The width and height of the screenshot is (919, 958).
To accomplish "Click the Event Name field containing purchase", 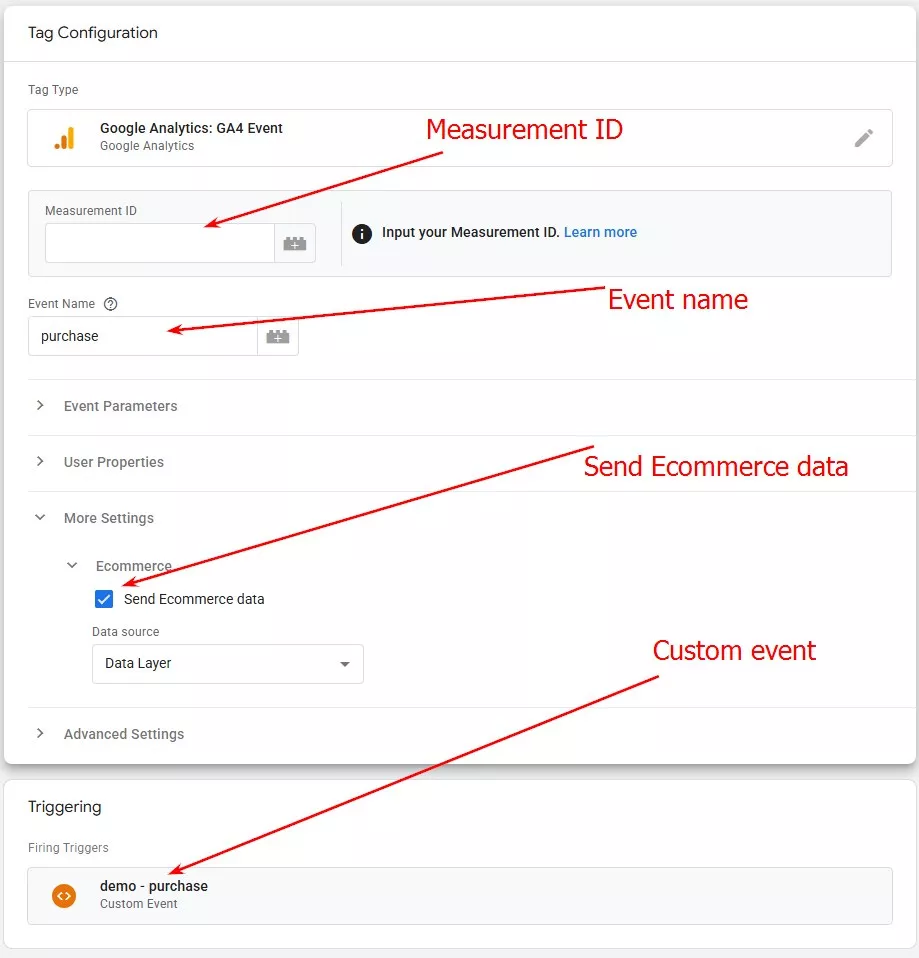I will (142, 336).
